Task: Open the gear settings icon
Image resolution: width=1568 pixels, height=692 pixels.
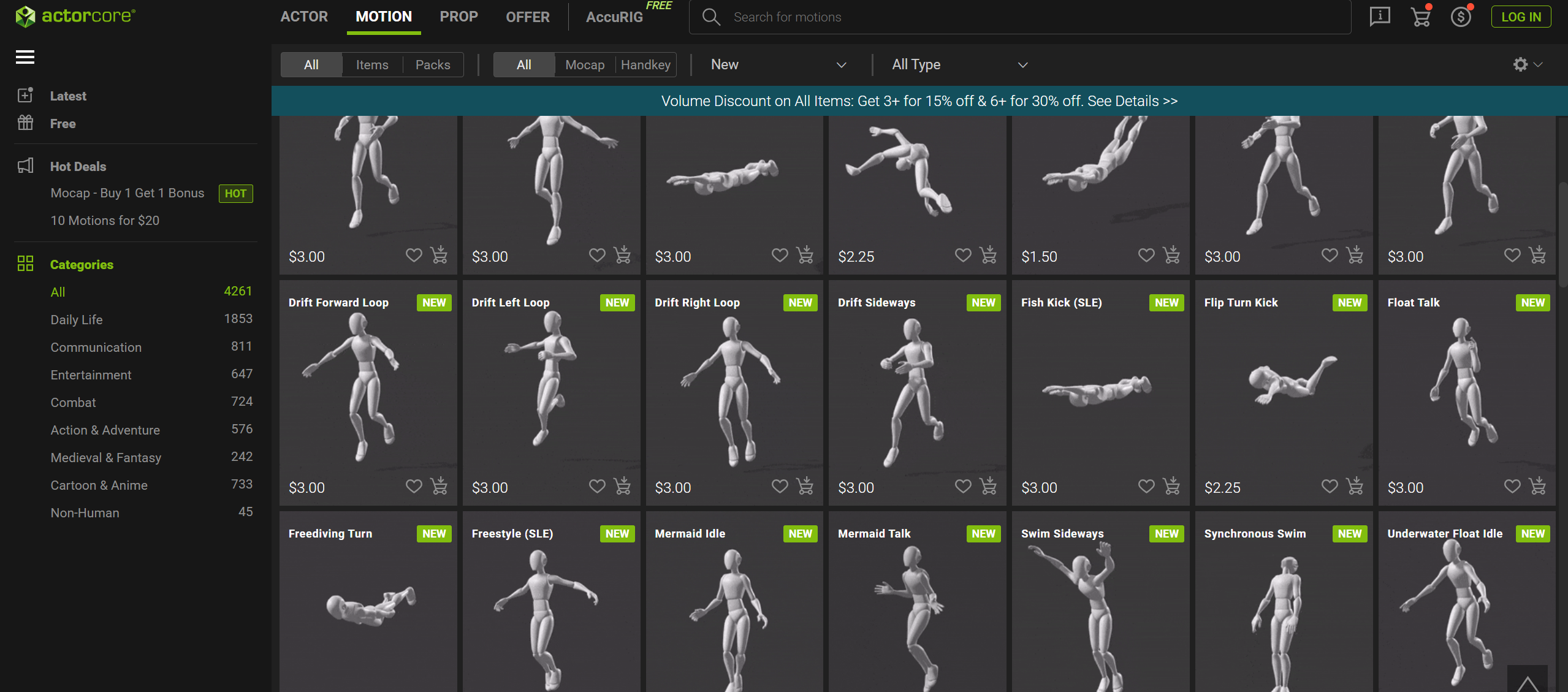Action: pos(1520,64)
